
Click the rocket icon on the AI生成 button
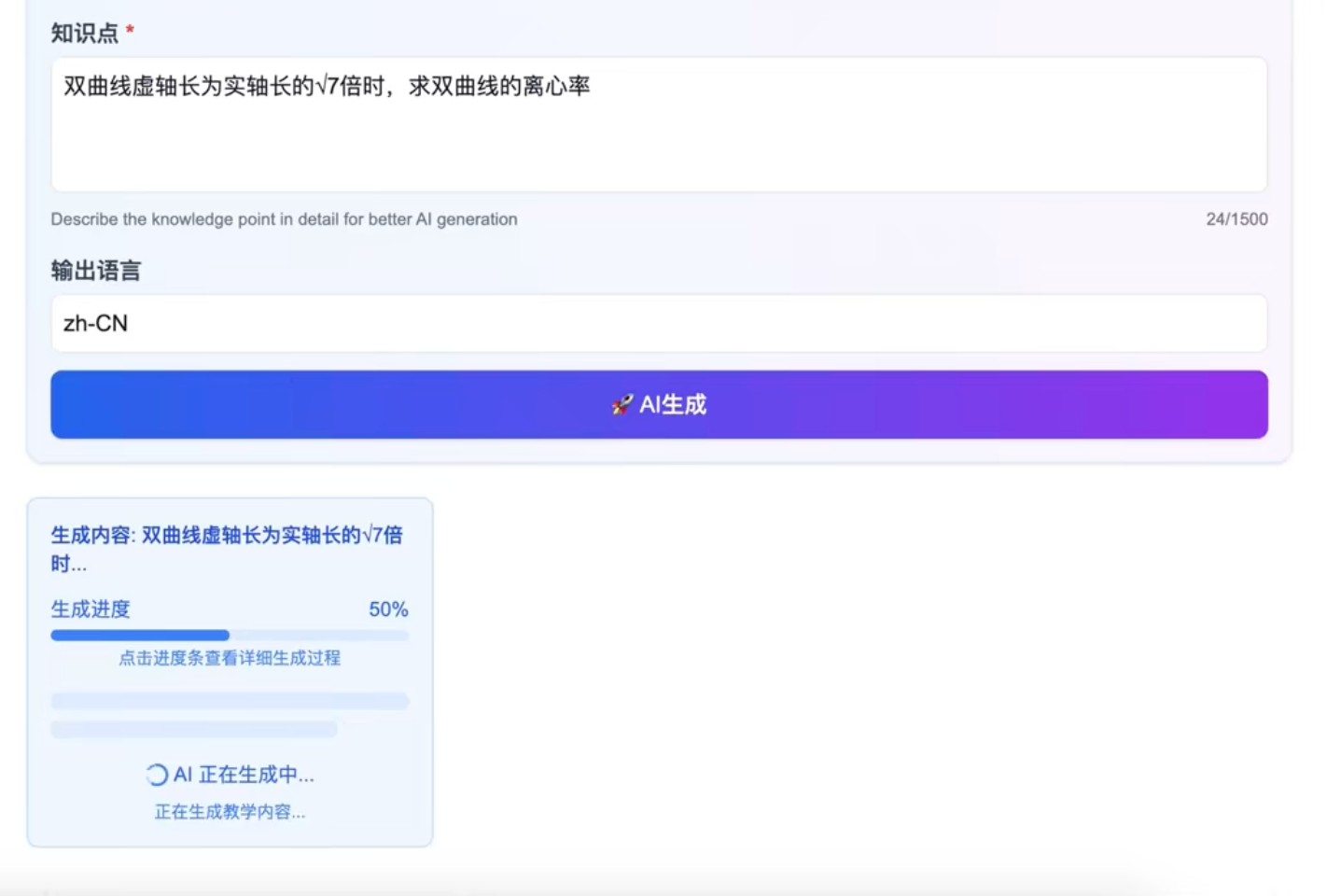[622, 404]
